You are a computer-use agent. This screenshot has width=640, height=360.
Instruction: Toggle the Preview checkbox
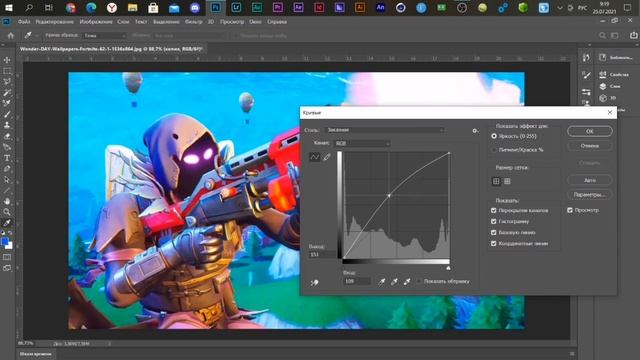pos(570,210)
